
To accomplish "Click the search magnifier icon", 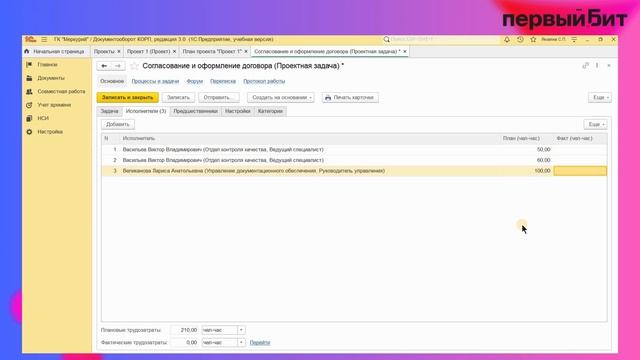I will pyautogui.click(x=386, y=40).
